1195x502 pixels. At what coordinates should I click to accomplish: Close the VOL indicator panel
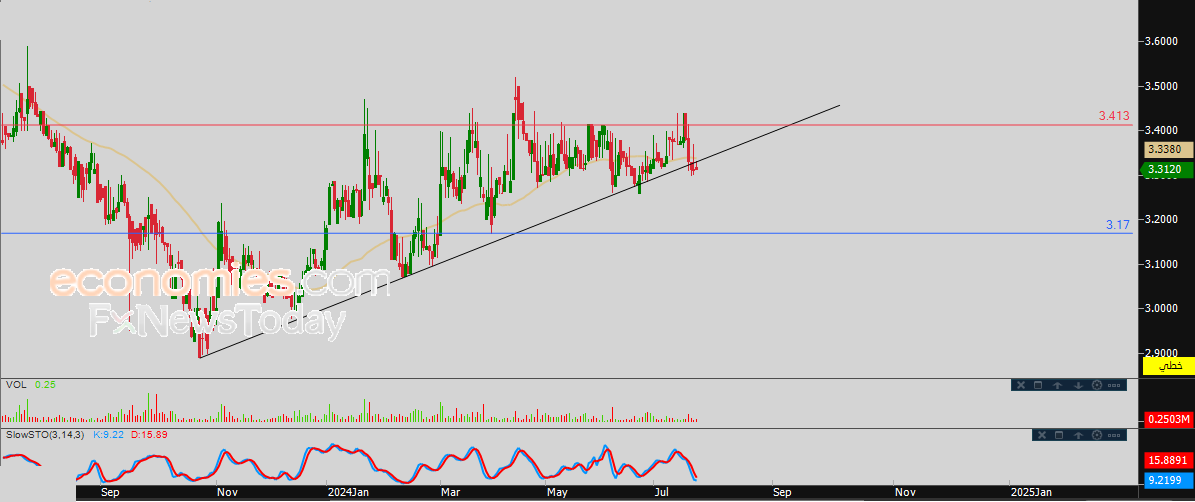[x=1021, y=385]
